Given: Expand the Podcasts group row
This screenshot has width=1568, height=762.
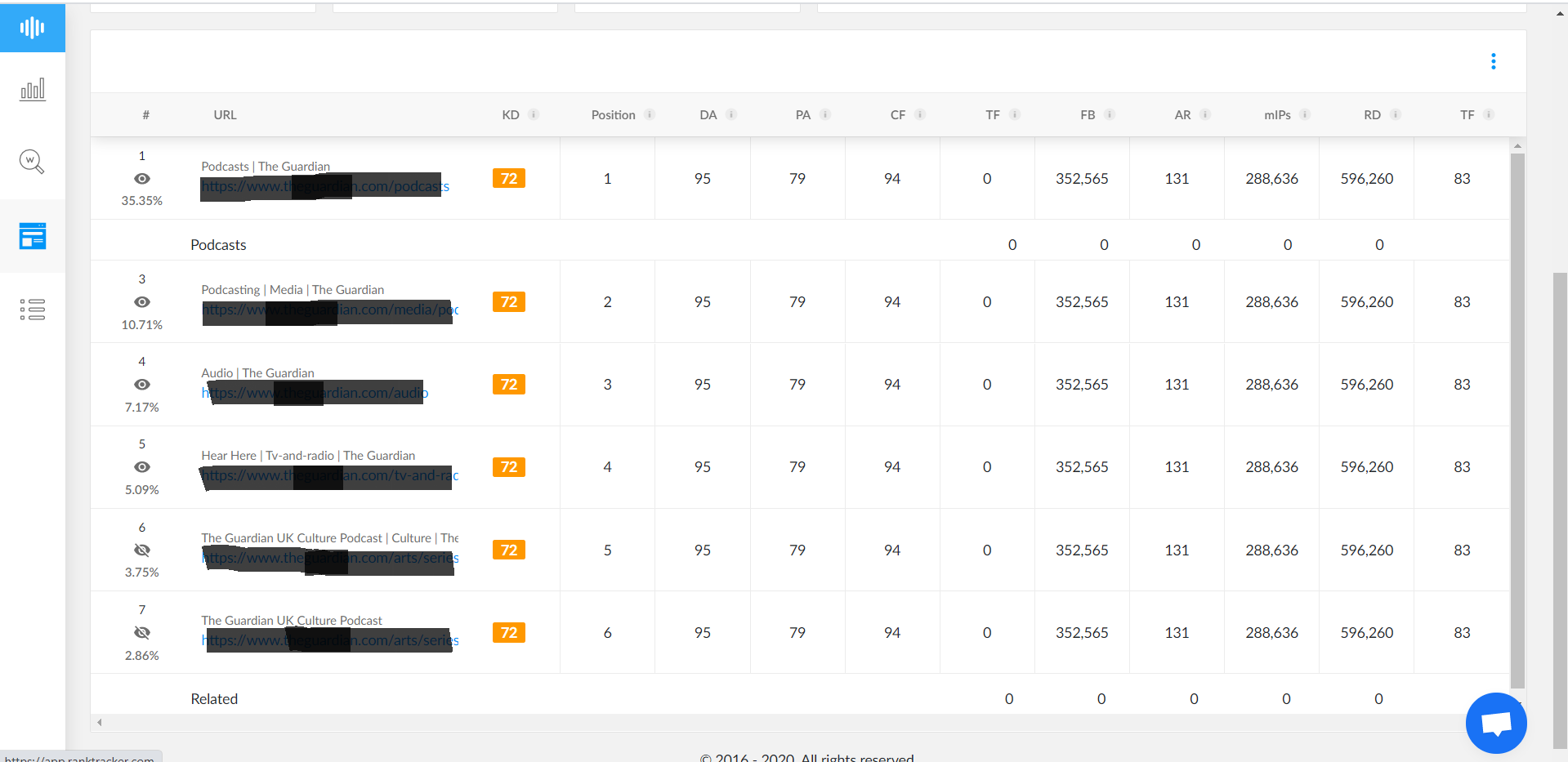Looking at the screenshot, I should pos(218,245).
